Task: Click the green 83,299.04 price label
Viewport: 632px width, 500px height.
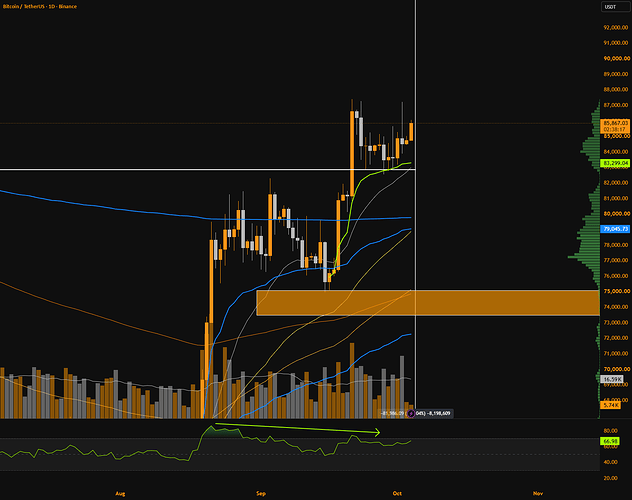Action: pyautogui.click(x=615, y=163)
